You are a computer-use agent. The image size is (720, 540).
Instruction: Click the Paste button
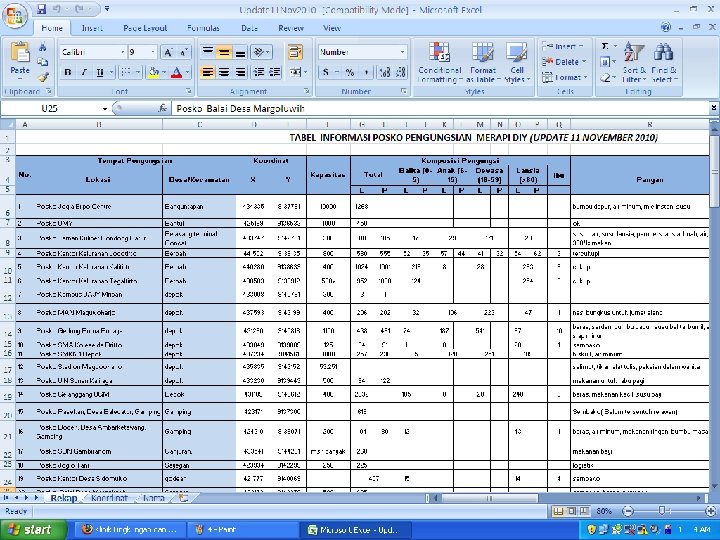(20, 59)
